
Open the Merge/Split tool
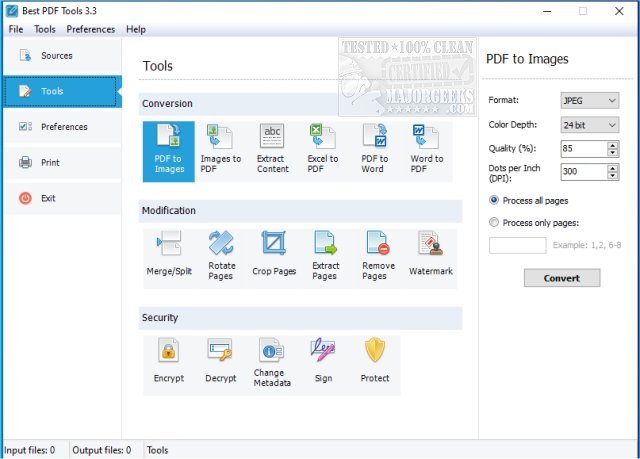pos(169,259)
